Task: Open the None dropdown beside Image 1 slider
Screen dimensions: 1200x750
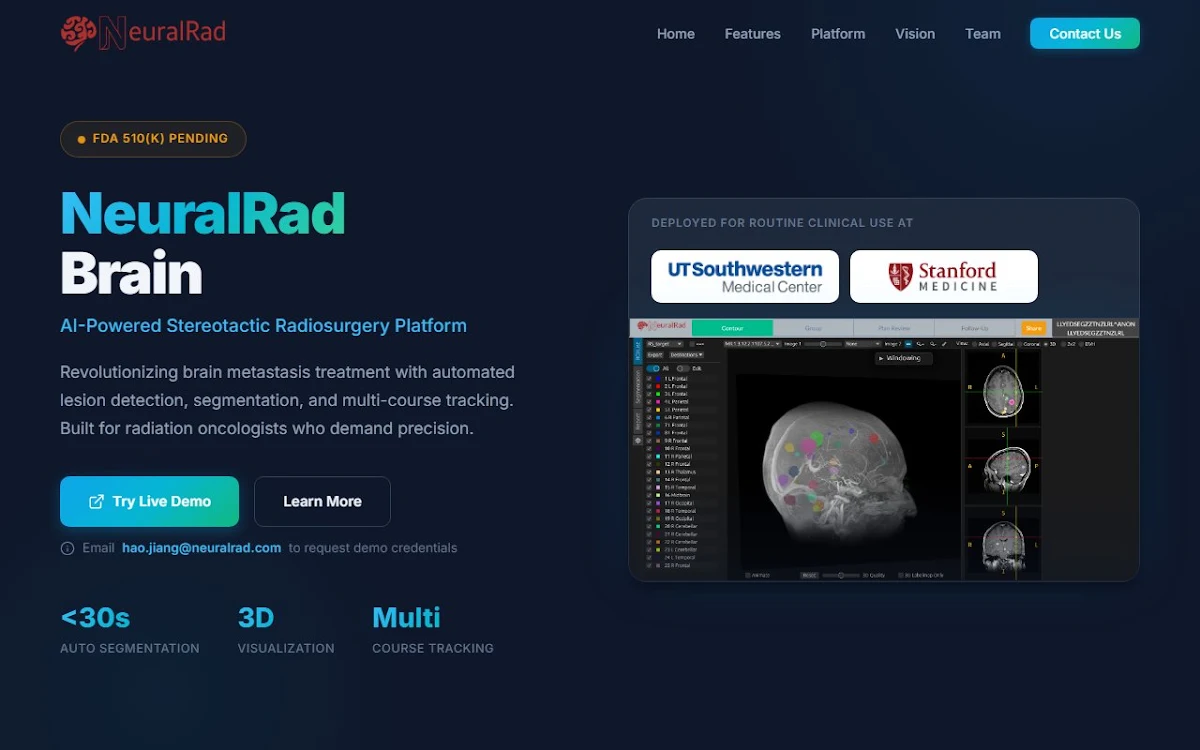Action: pos(863,344)
